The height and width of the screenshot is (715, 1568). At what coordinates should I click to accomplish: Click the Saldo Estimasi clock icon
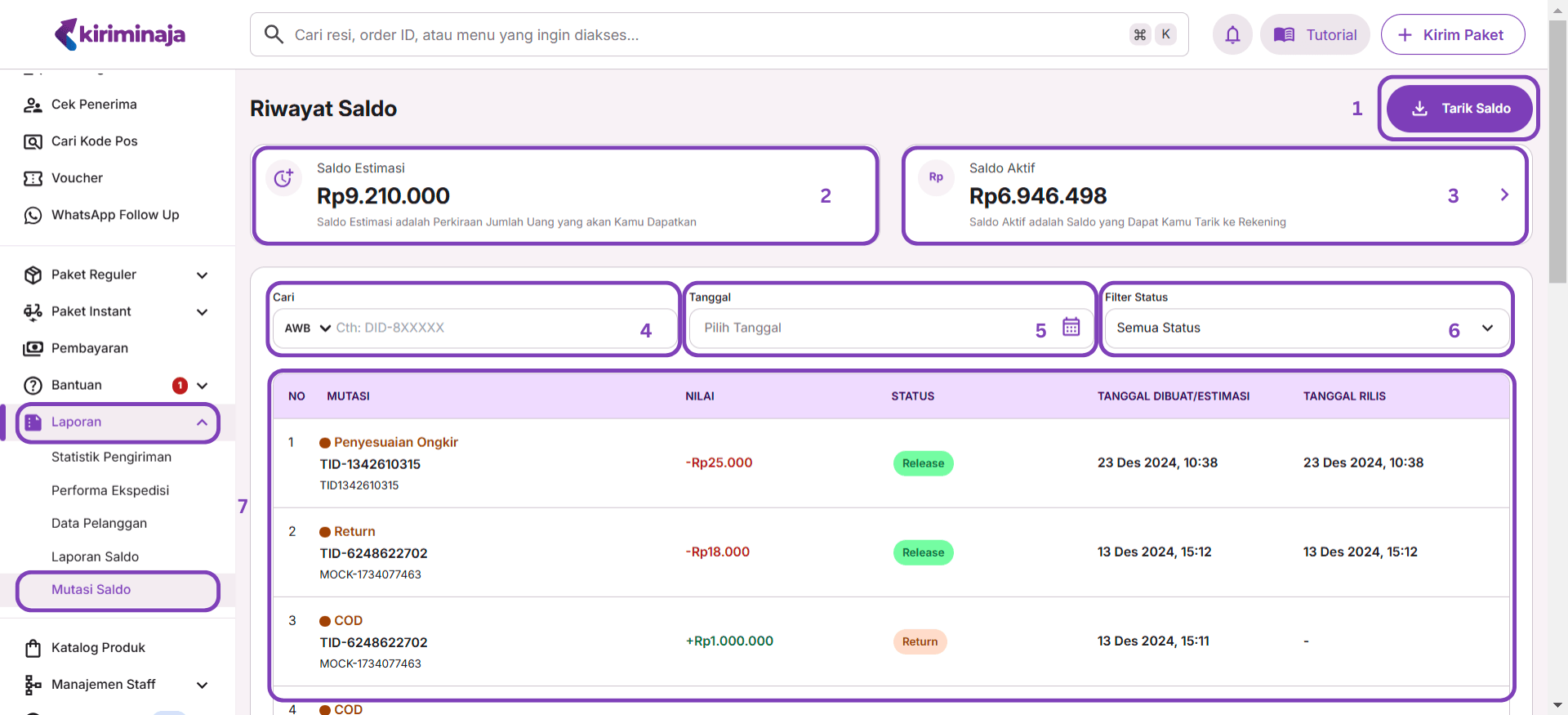283,178
